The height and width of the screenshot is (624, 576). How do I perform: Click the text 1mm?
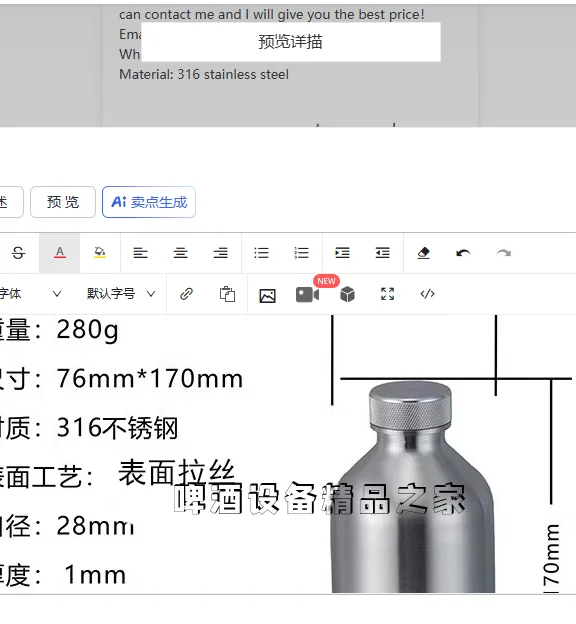[x=95, y=575]
